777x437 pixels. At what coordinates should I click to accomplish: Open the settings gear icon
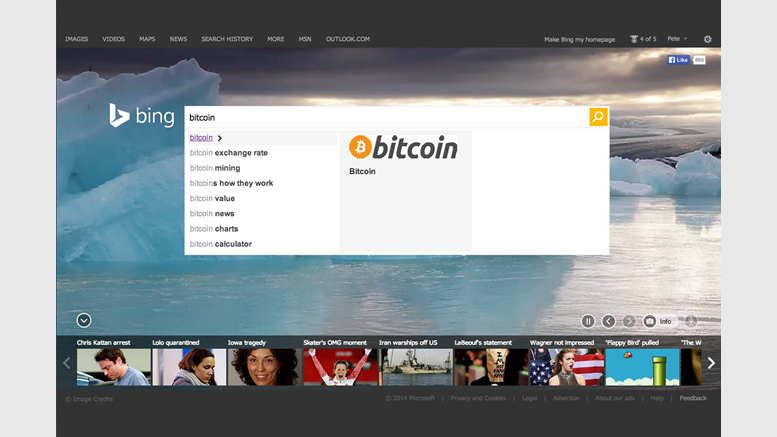(708, 39)
